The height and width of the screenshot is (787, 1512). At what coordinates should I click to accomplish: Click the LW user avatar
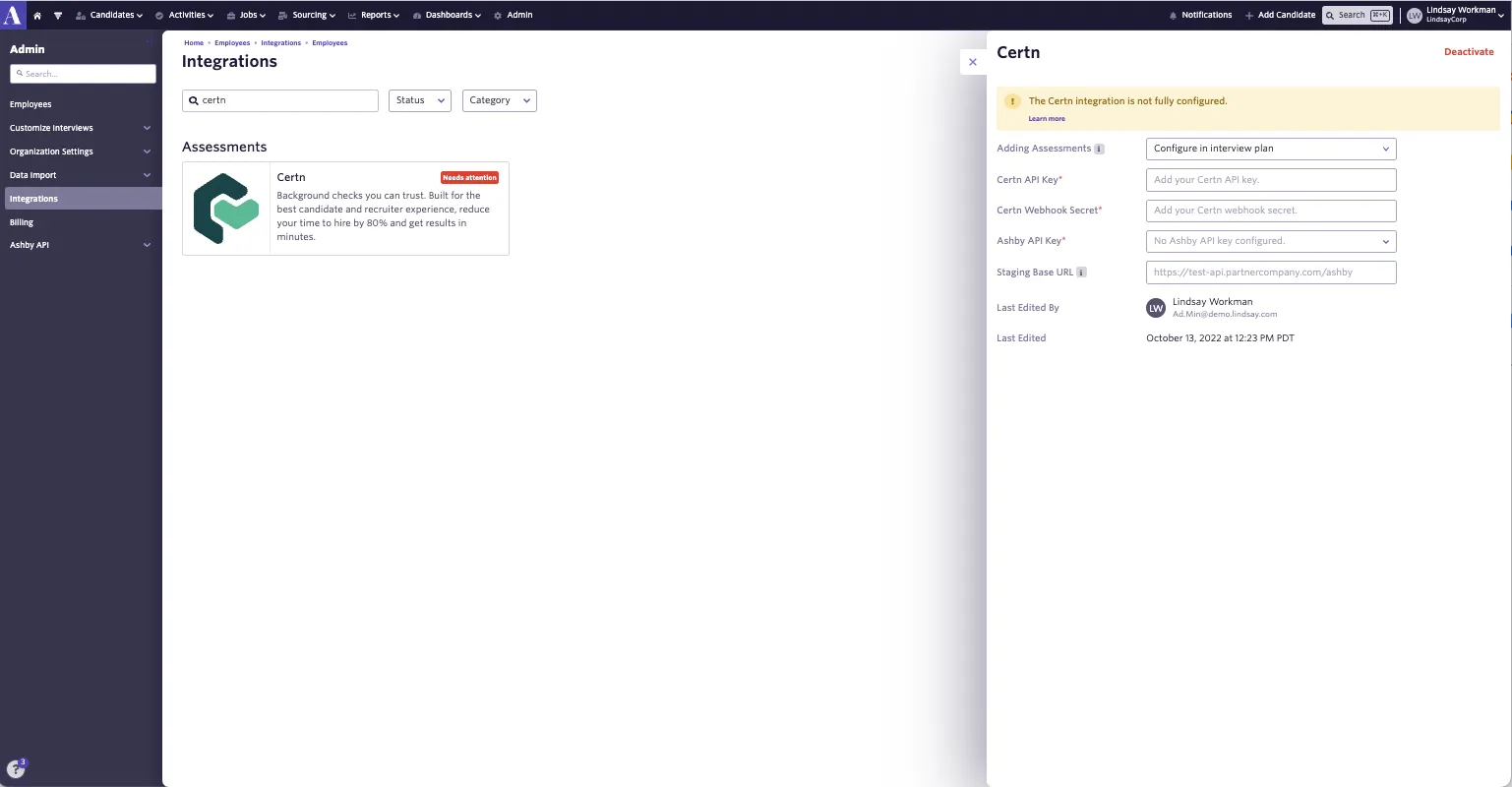pos(1414,15)
